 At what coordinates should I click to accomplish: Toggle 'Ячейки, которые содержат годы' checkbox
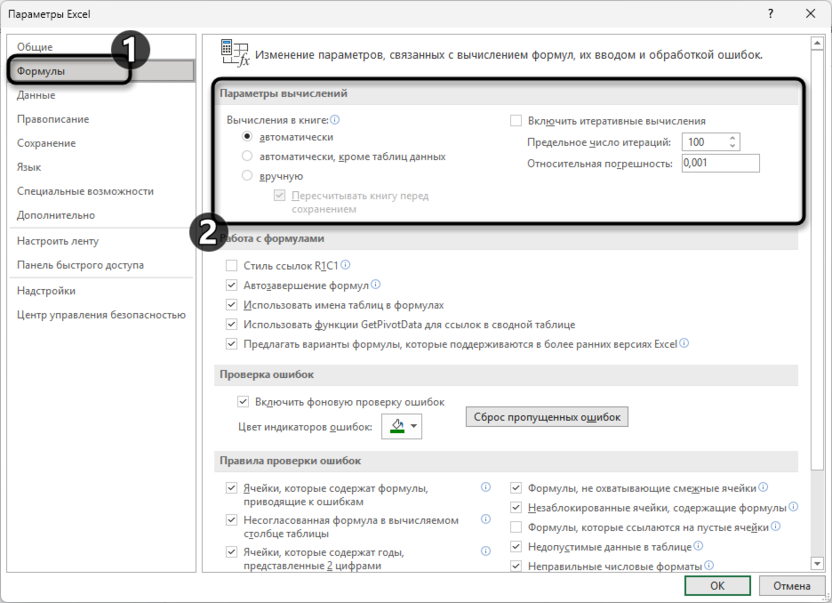click(x=231, y=552)
